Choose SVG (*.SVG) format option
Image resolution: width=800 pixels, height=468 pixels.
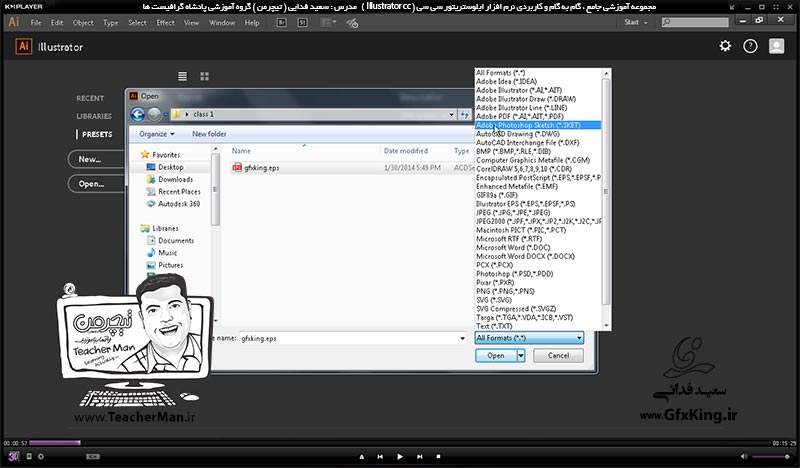[538, 300]
